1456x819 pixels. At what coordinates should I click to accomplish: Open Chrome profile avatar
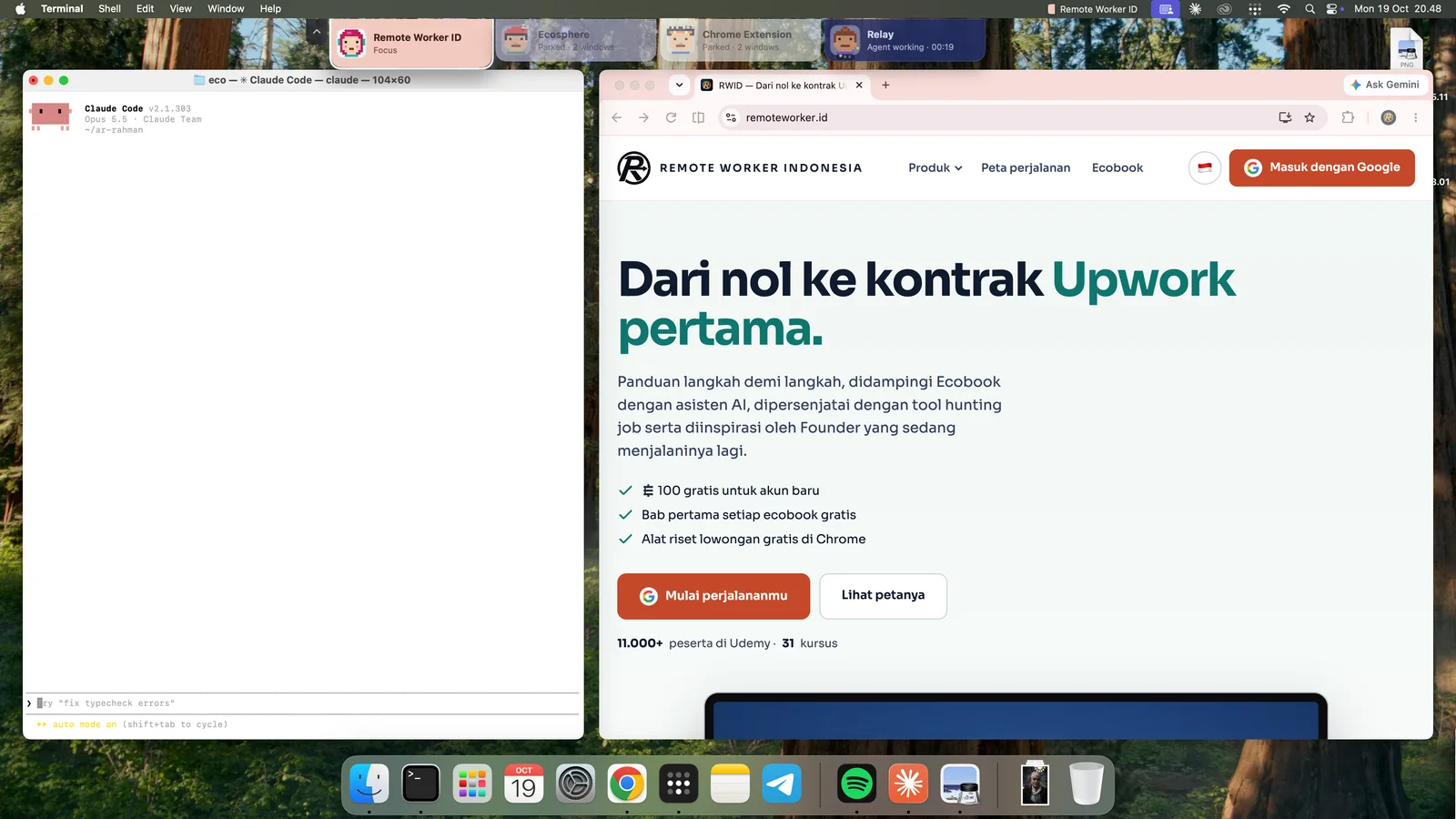pos(1388,117)
